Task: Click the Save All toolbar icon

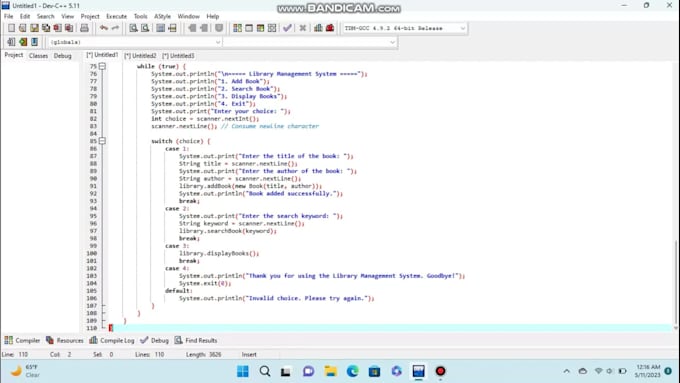Action: pos(46,28)
